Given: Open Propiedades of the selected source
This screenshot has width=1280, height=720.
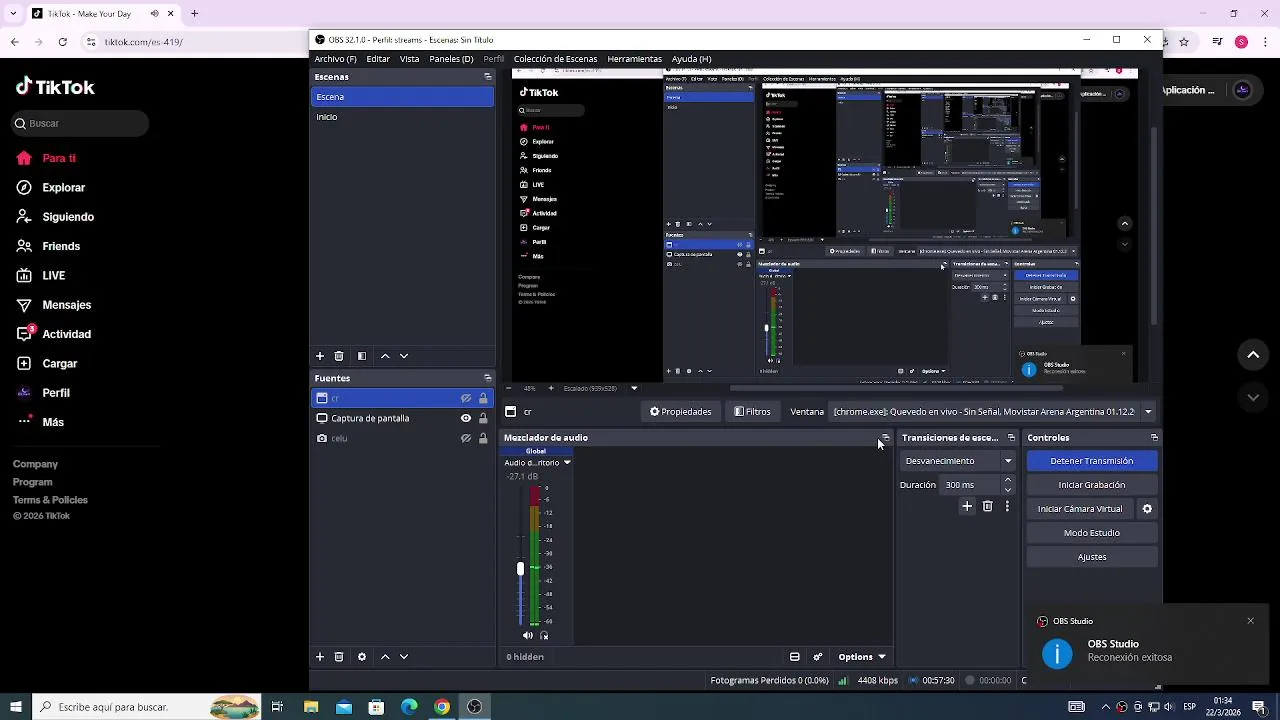Looking at the screenshot, I should click(x=681, y=412).
